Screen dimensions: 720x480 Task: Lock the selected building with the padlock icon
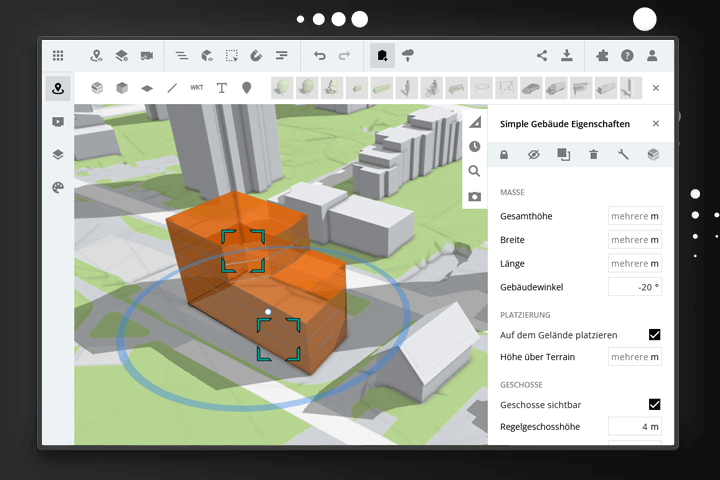point(504,154)
